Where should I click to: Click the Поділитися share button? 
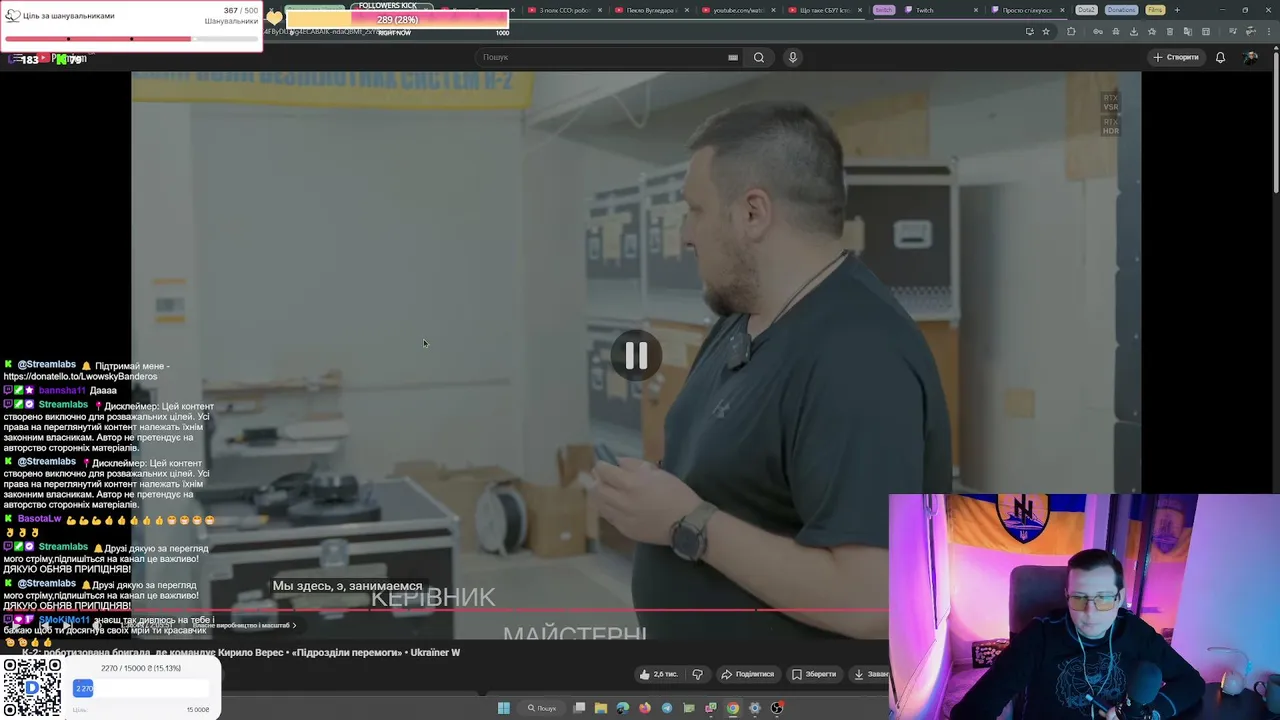coord(748,674)
